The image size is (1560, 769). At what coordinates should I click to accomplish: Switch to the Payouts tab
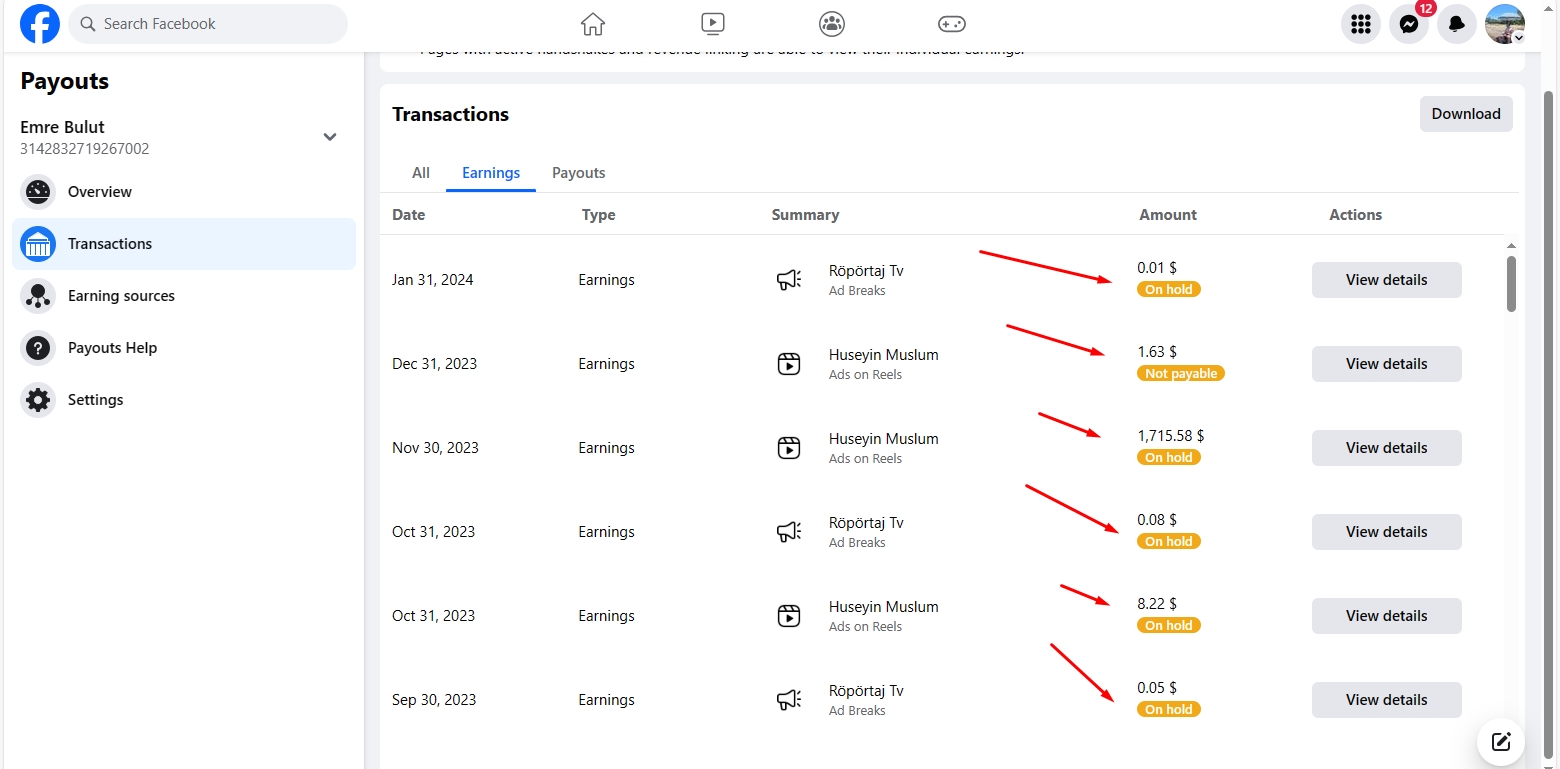tap(578, 173)
